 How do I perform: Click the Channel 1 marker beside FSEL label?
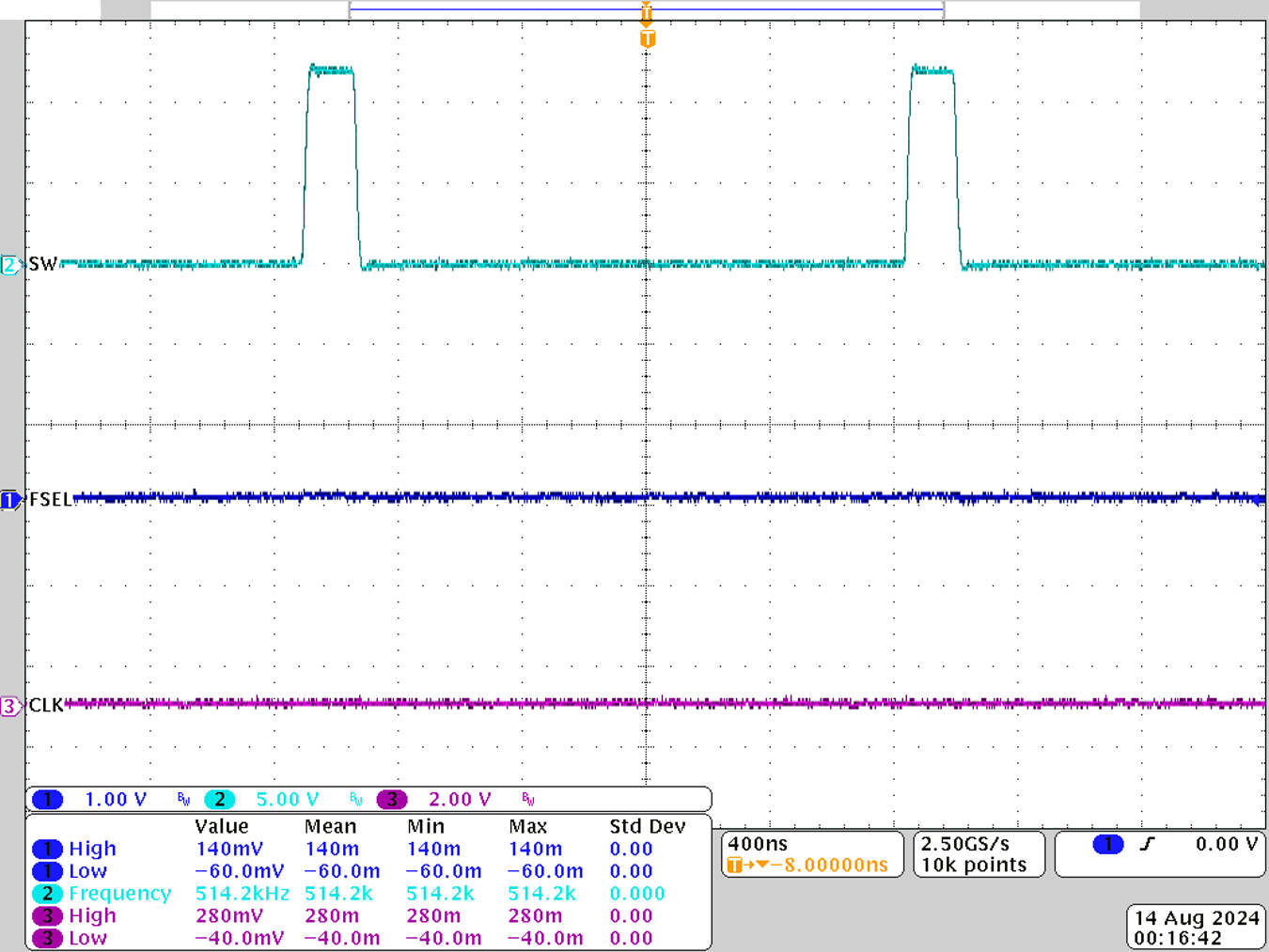[10, 500]
